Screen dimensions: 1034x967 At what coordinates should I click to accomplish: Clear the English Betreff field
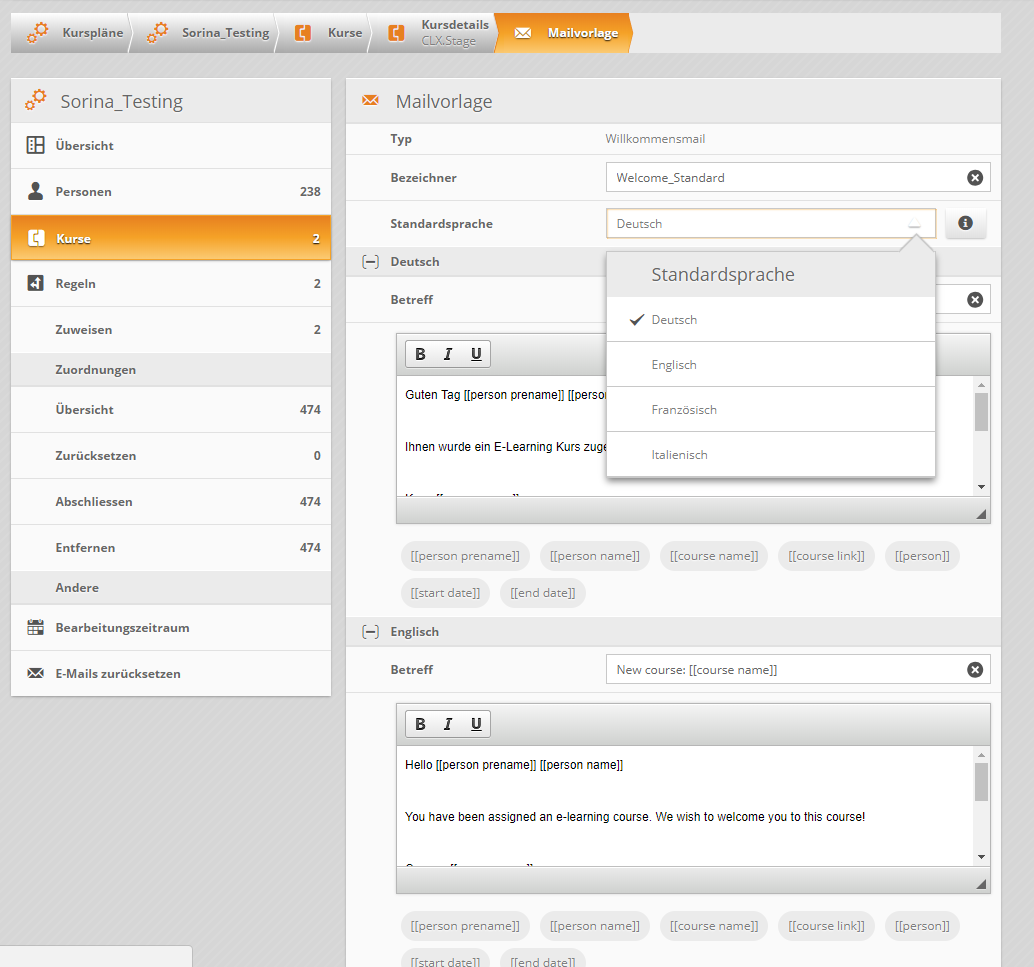[x=974, y=670]
